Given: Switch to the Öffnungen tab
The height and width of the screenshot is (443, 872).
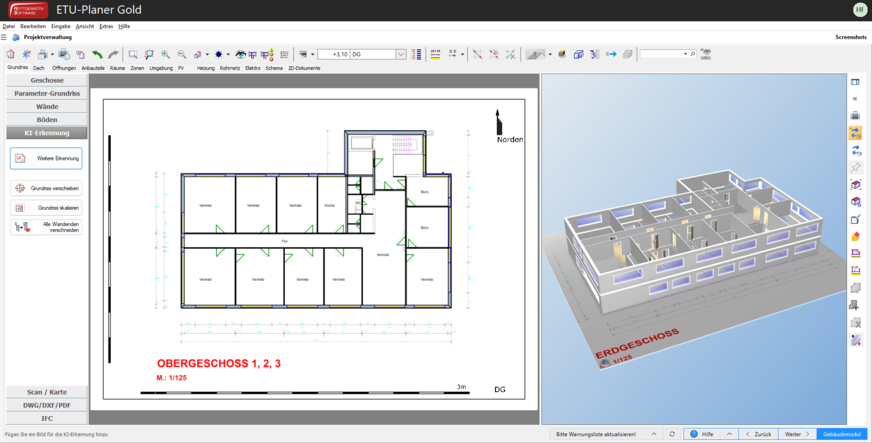Looking at the screenshot, I should (x=64, y=68).
